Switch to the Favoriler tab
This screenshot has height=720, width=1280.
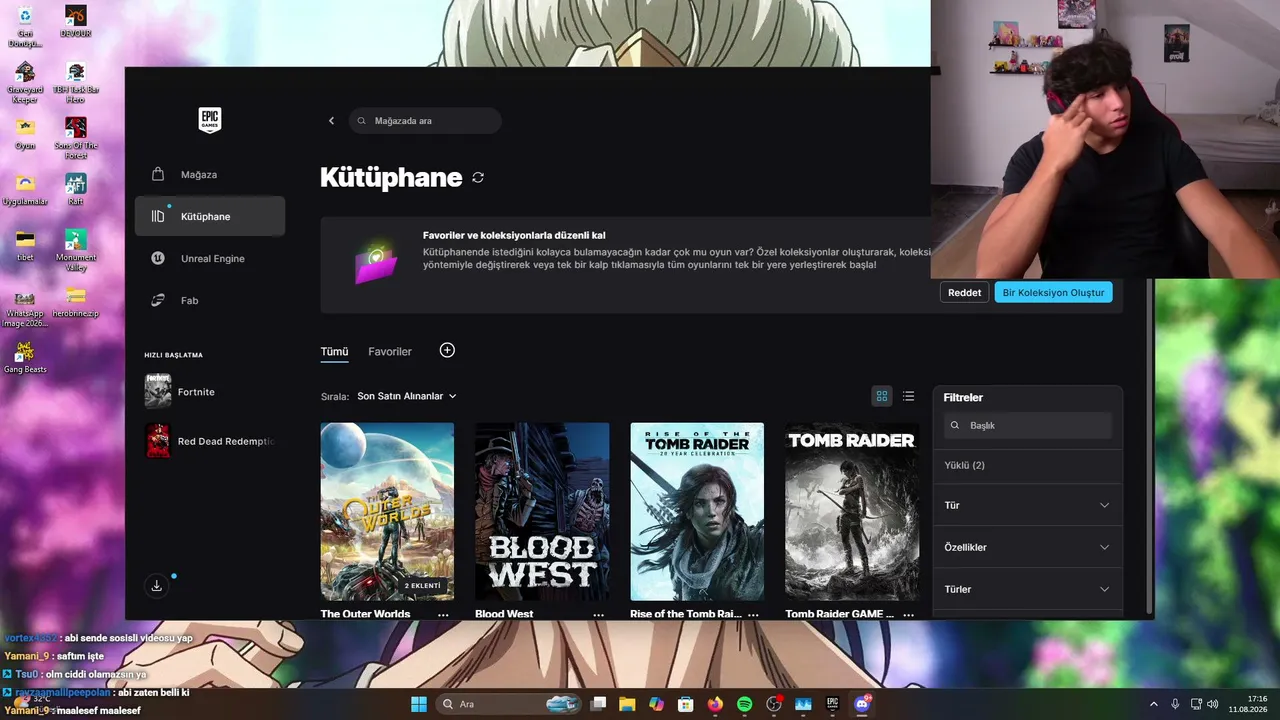pyautogui.click(x=390, y=352)
